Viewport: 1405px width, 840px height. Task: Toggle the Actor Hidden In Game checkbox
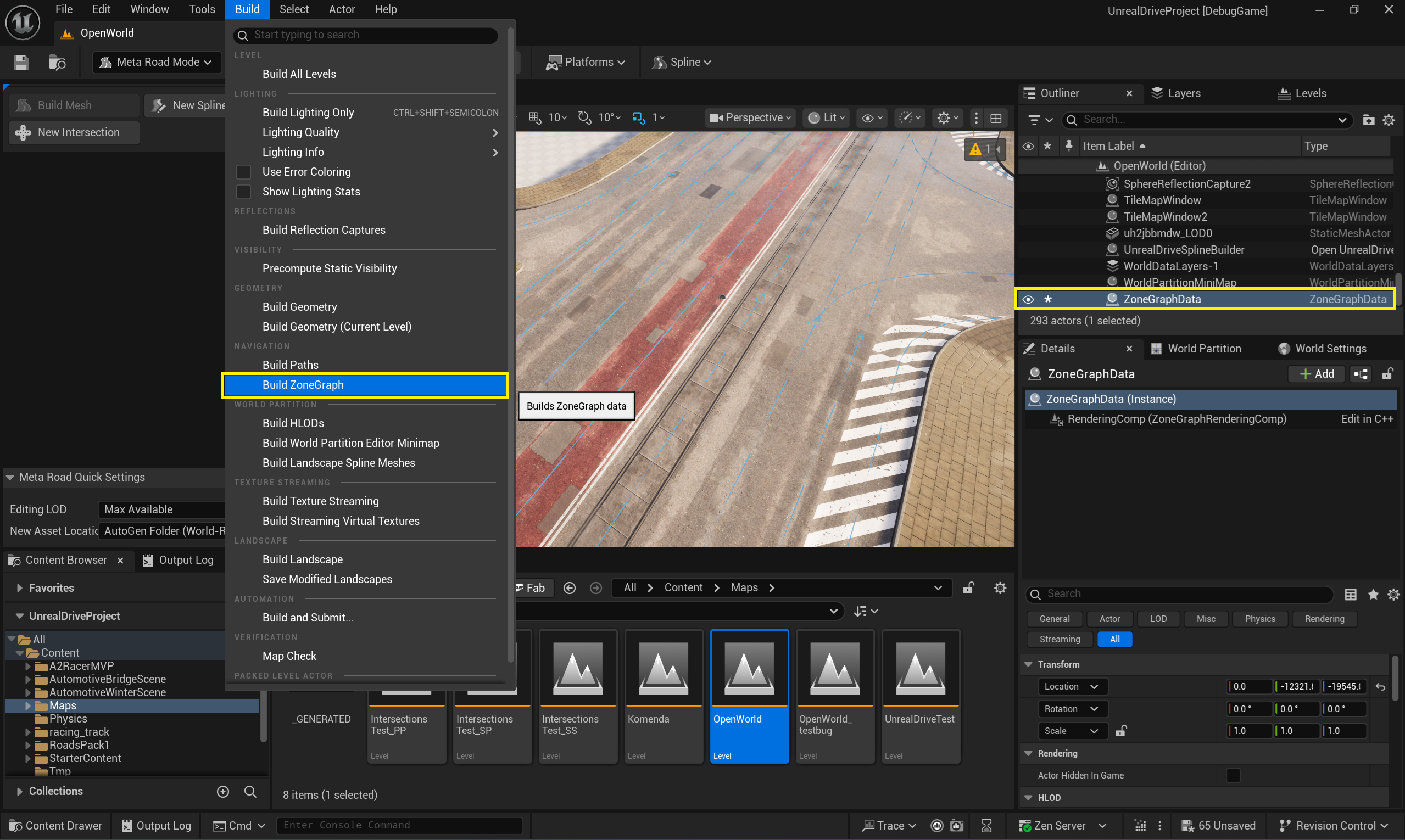(1233, 775)
